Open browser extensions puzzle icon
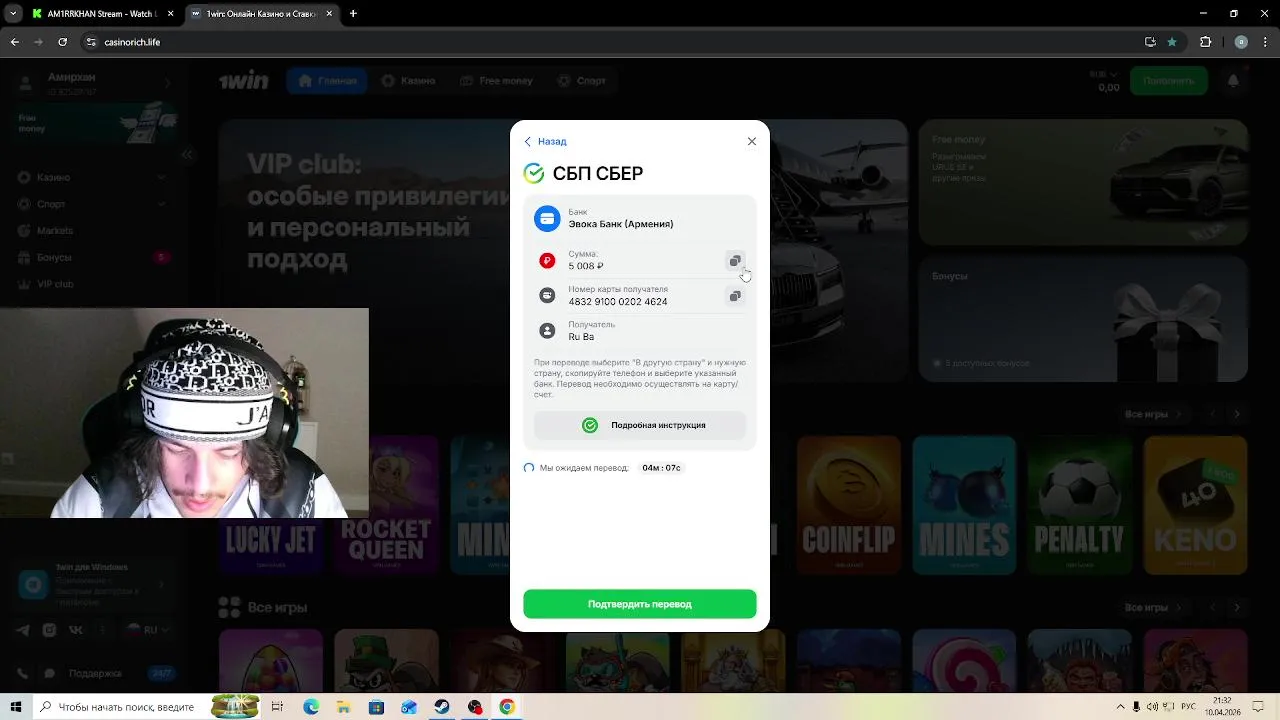The height and width of the screenshot is (720, 1280). [x=1205, y=42]
